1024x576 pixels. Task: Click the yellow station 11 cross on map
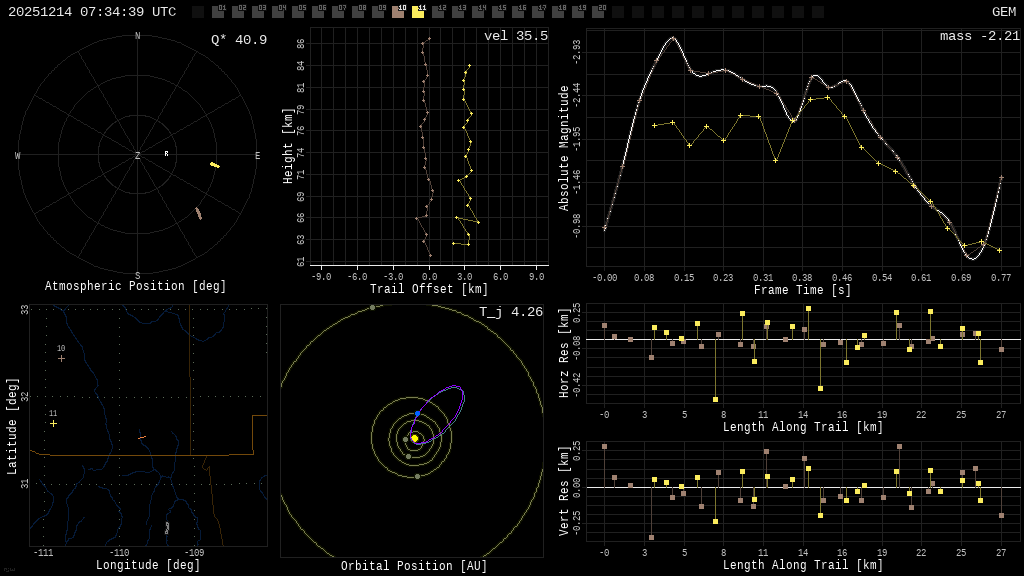pyautogui.click(x=54, y=424)
